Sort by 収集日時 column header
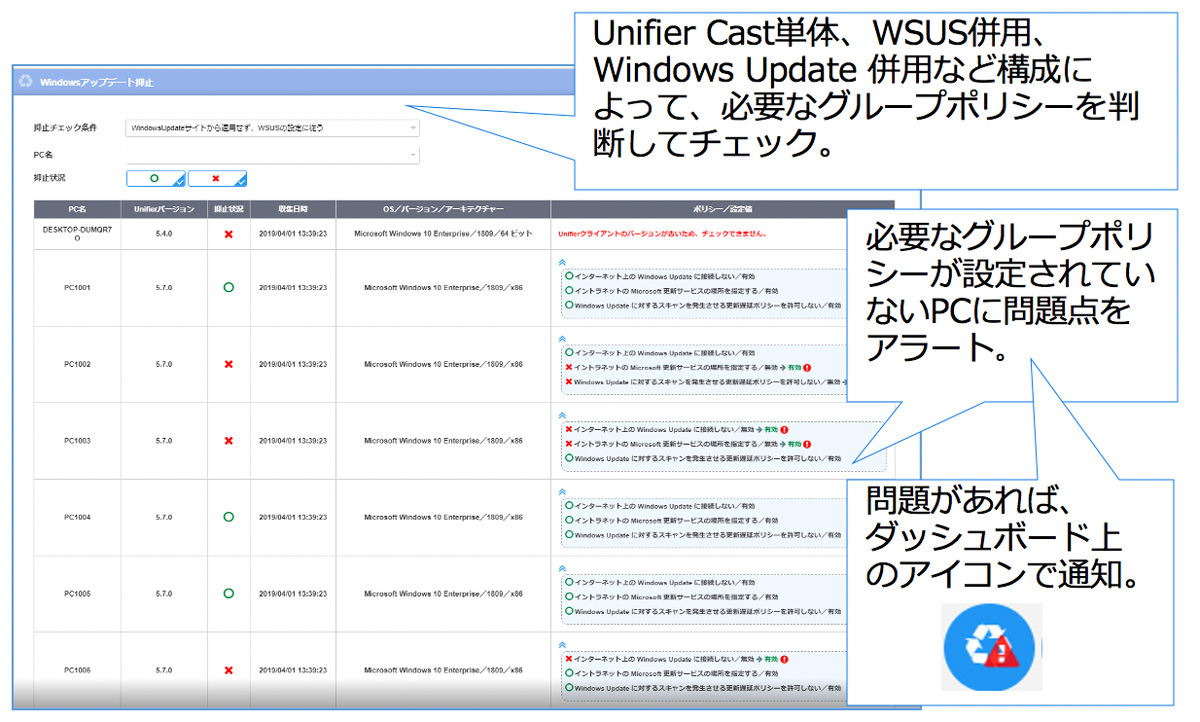 (293, 209)
